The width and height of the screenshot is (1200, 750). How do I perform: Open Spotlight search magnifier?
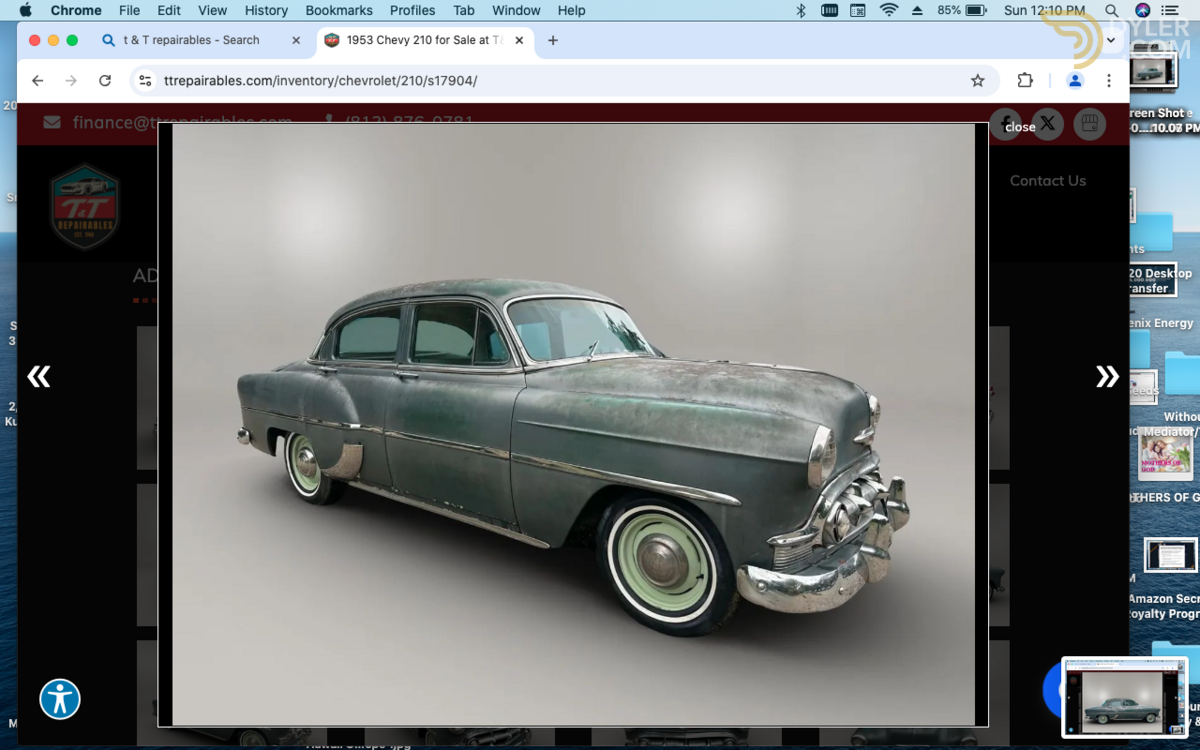(1112, 10)
